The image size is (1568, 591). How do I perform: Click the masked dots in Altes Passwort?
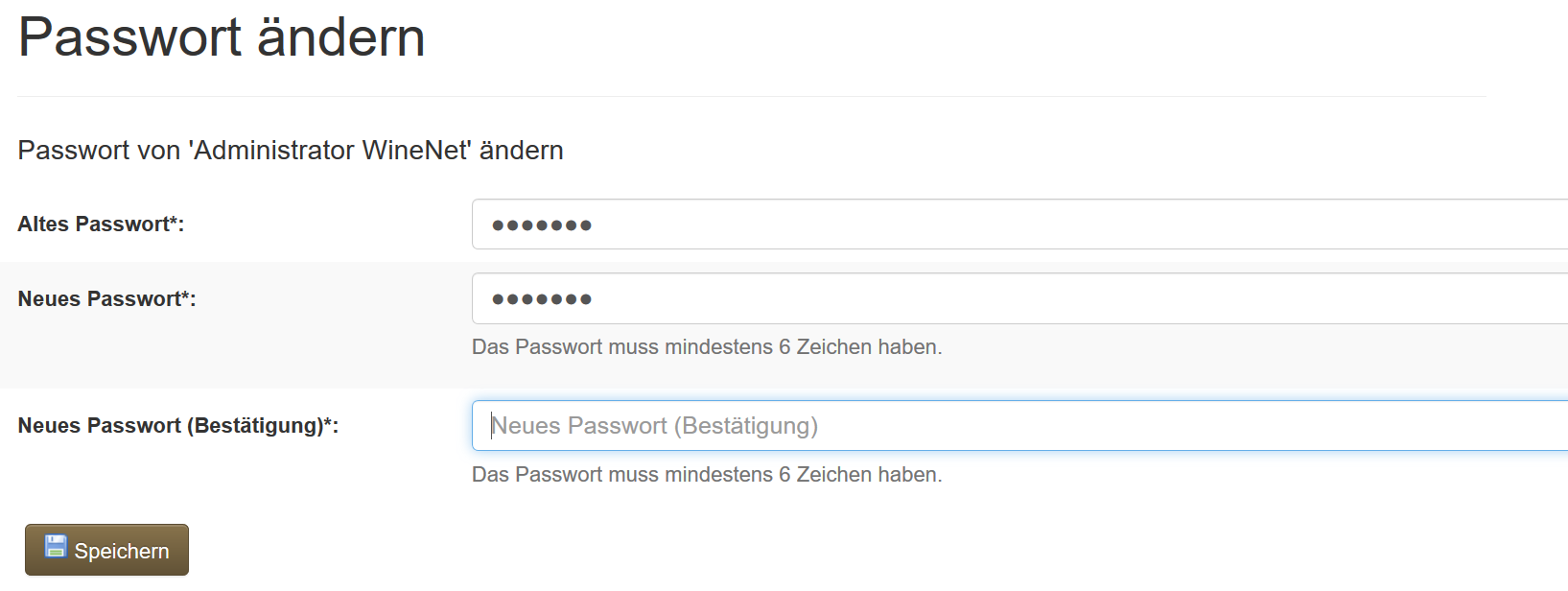(542, 225)
